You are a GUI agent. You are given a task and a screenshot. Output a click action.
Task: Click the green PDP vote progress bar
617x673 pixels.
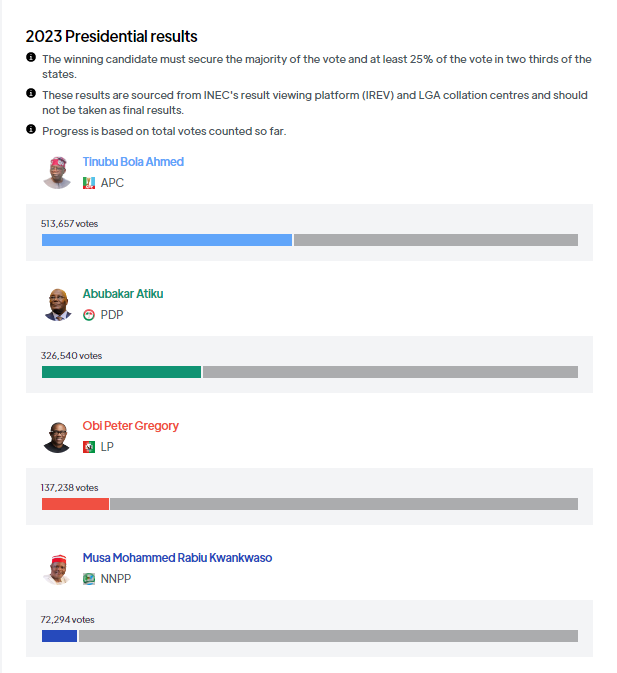coord(121,372)
